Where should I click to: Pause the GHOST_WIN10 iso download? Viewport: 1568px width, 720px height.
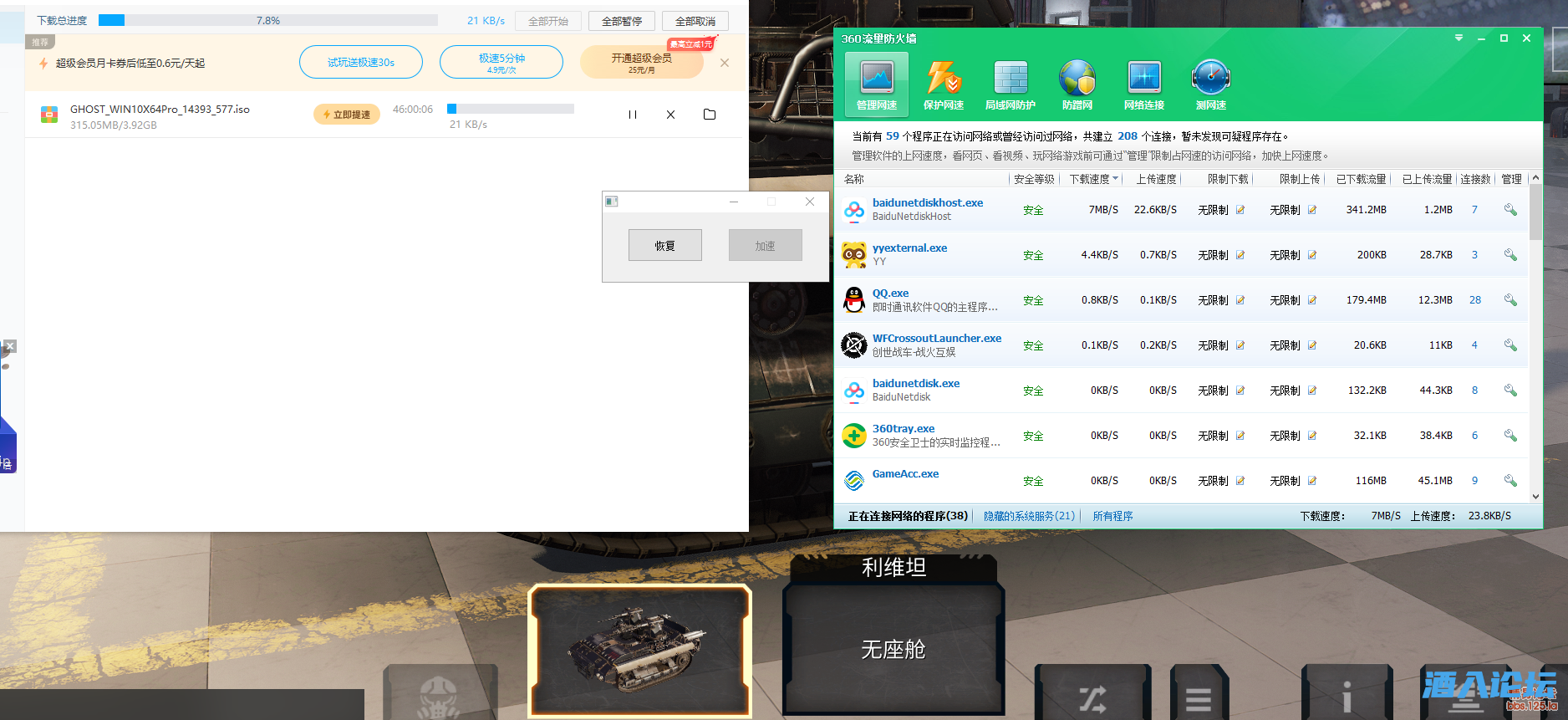coord(633,115)
